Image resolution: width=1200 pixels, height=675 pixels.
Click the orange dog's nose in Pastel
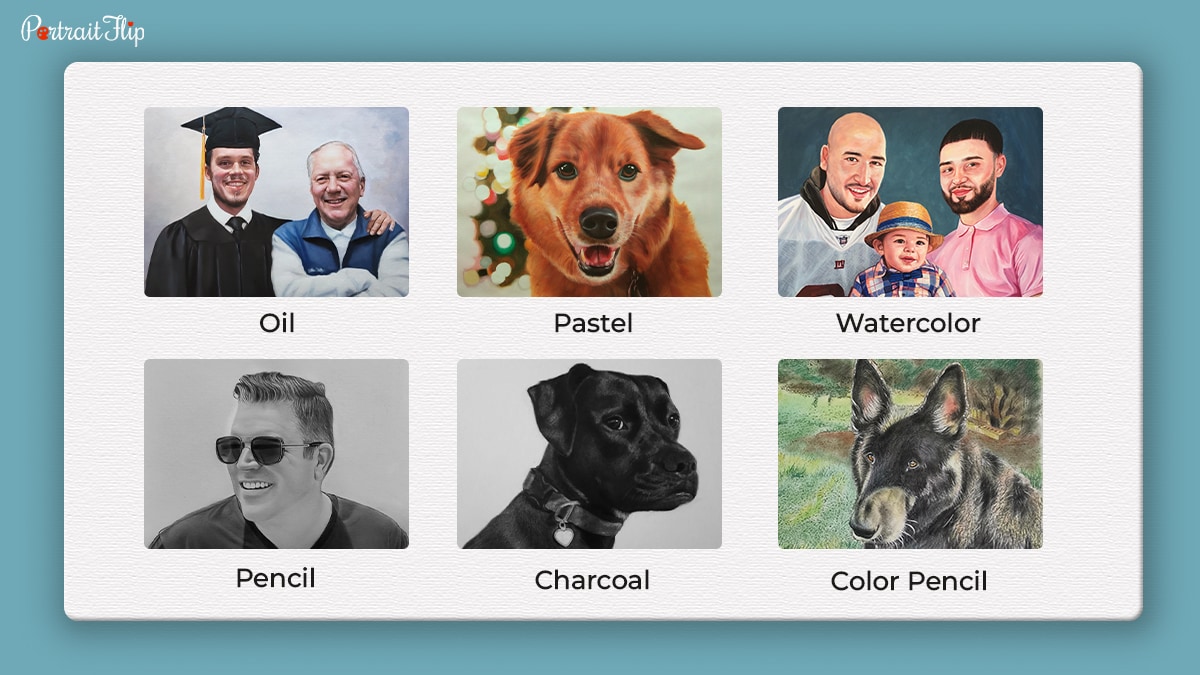(599, 222)
